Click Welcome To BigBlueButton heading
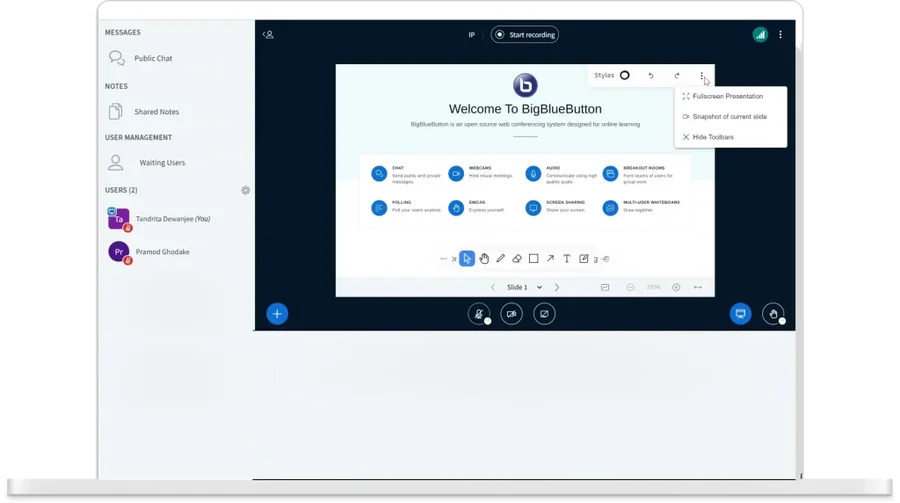This screenshot has height=503, width=900. click(x=525, y=109)
